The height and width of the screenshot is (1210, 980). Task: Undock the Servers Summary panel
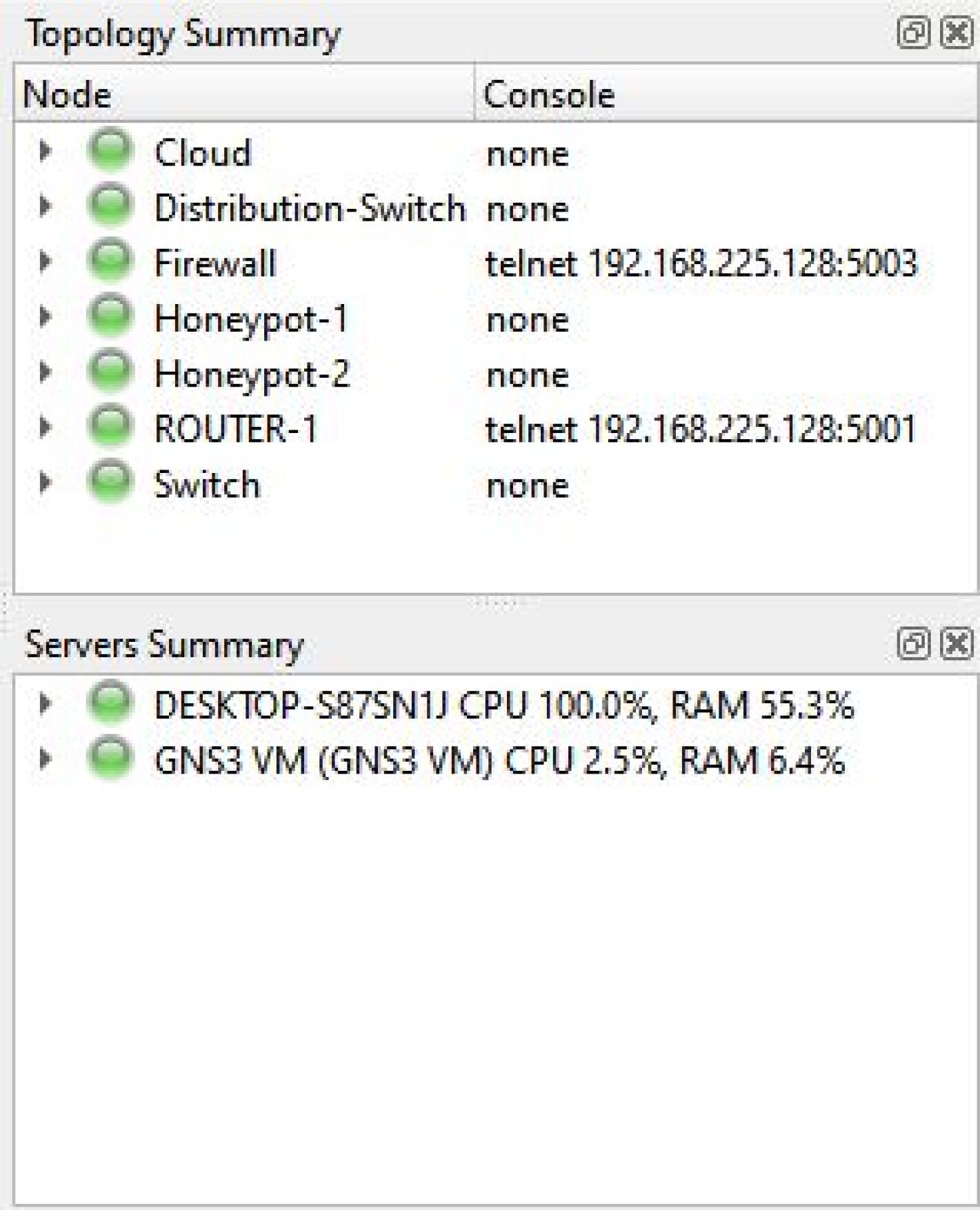(x=913, y=643)
